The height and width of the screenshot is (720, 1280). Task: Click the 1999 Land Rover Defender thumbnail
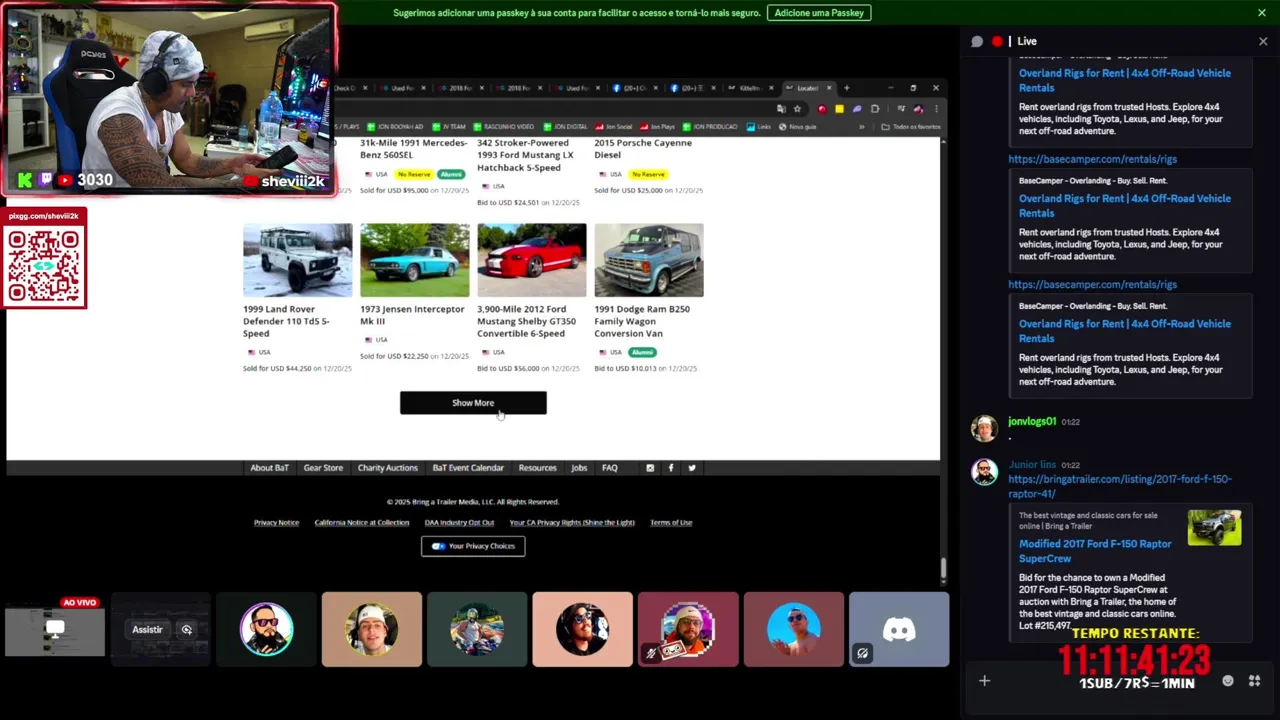297,260
